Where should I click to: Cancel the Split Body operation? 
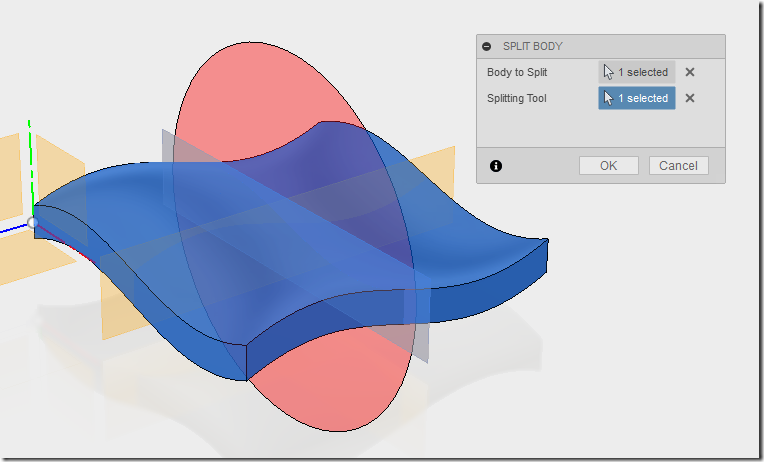point(678,166)
